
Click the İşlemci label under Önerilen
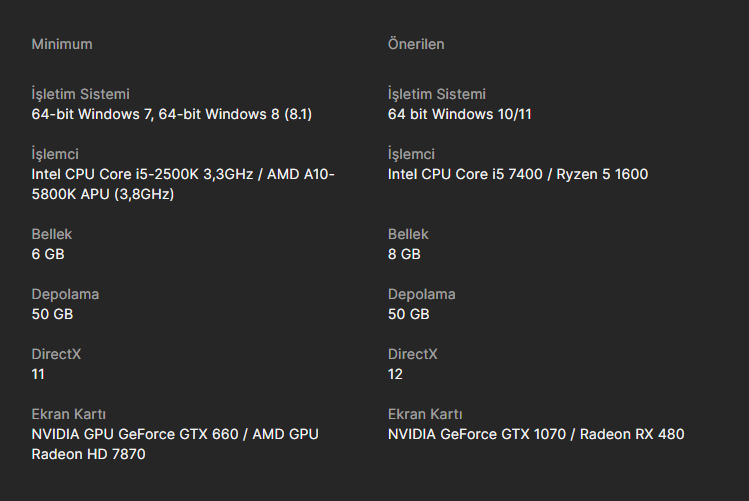[411, 154]
